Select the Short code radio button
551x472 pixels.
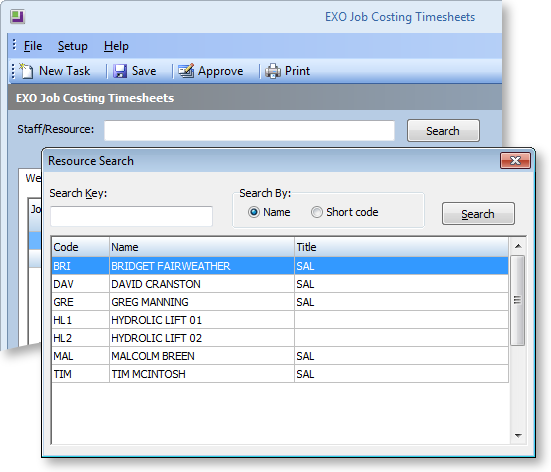[x=317, y=212]
